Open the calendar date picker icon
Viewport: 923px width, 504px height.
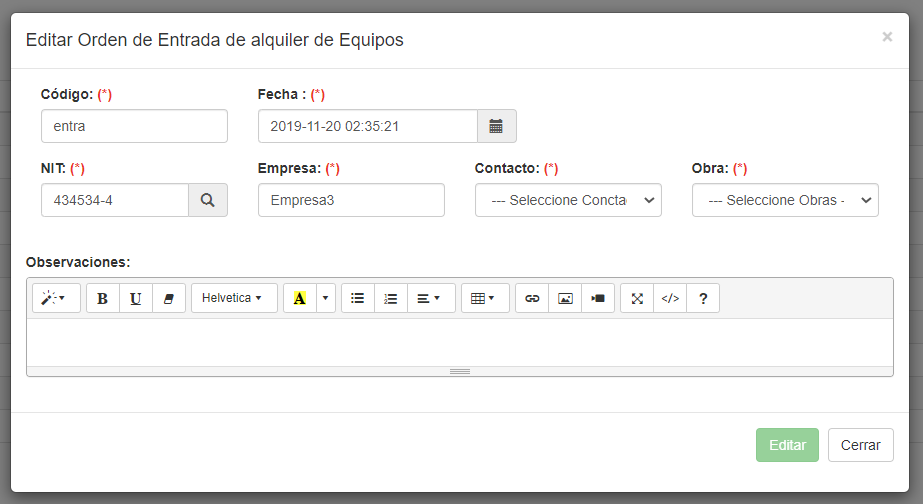click(x=496, y=126)
